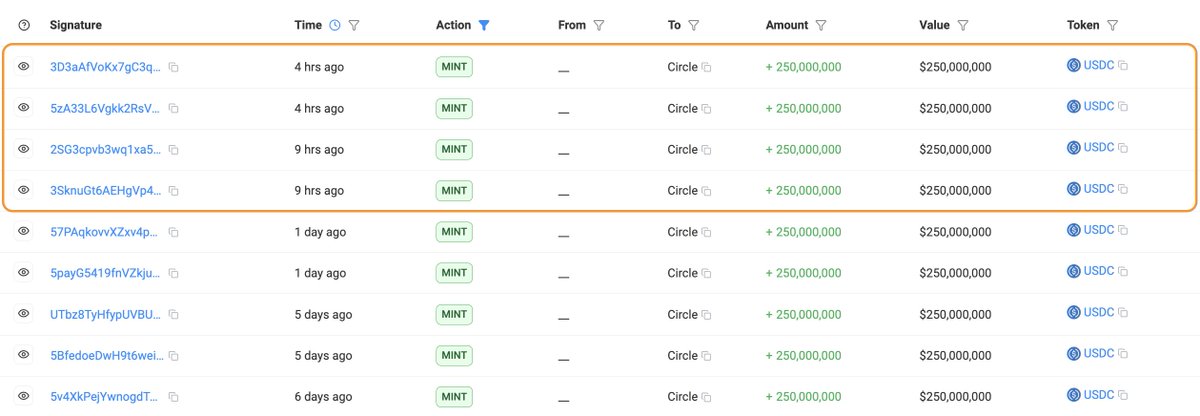Copy Circle address in 5payG5419fnVZkju row
1200x416 pixels.
point(706,273)
